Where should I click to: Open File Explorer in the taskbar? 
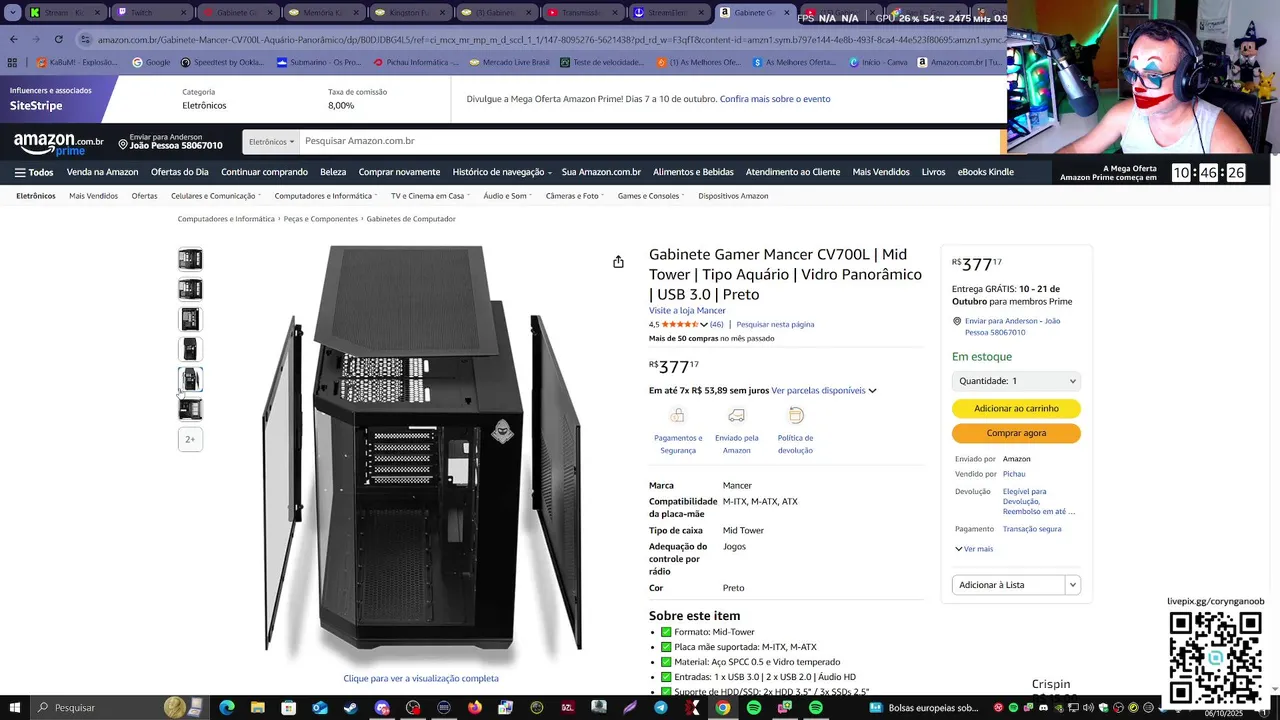click(x=258, y=707)
